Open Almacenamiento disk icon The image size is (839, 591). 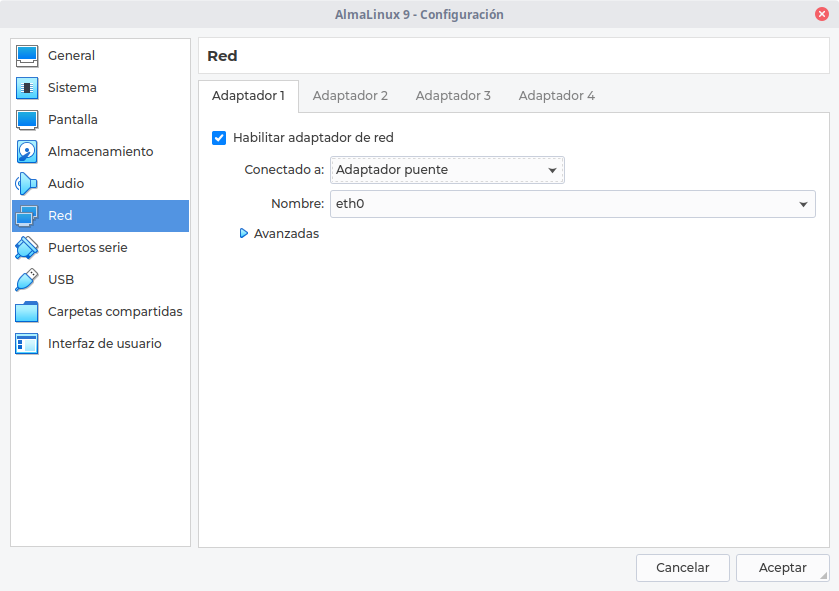click(x=27, y=152)
